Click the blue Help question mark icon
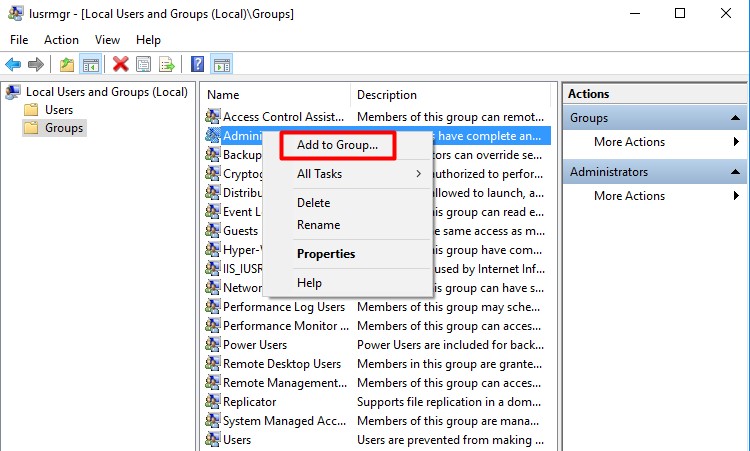This screenshot has width=750, height=451. (x=198, y=64)
